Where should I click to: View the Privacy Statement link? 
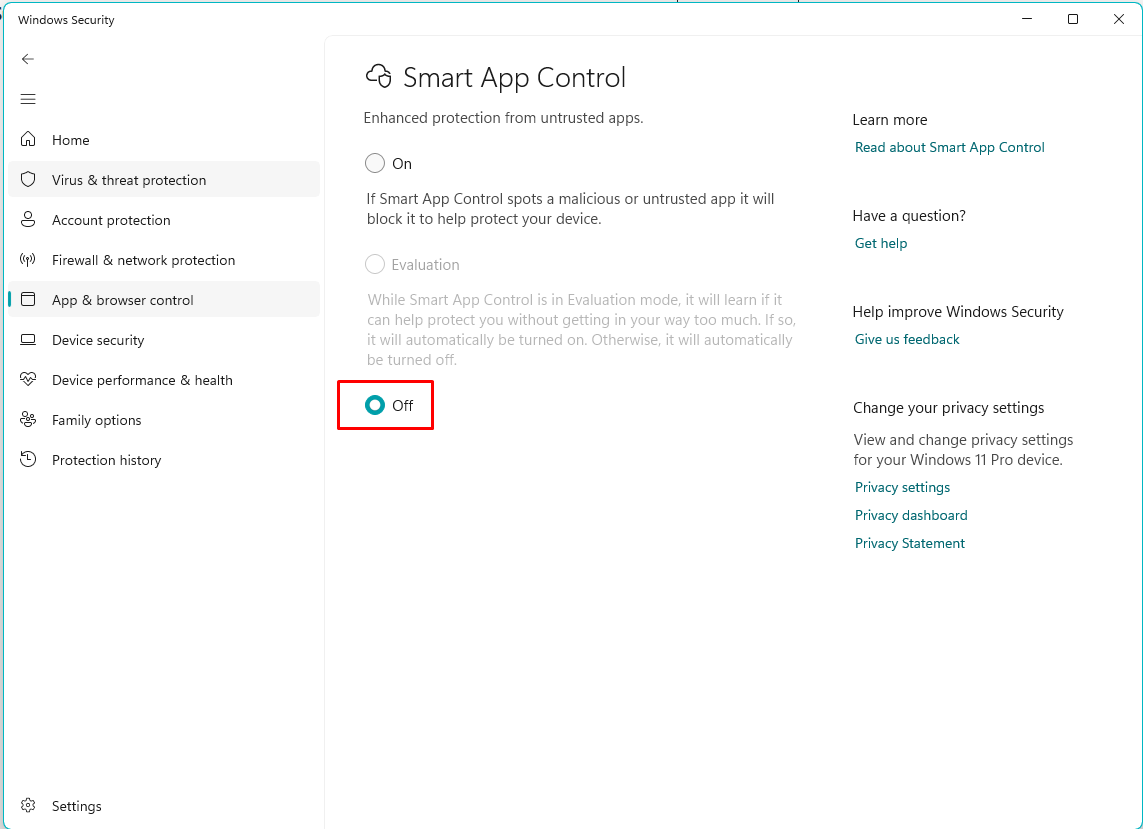click(x=909, y=543)
